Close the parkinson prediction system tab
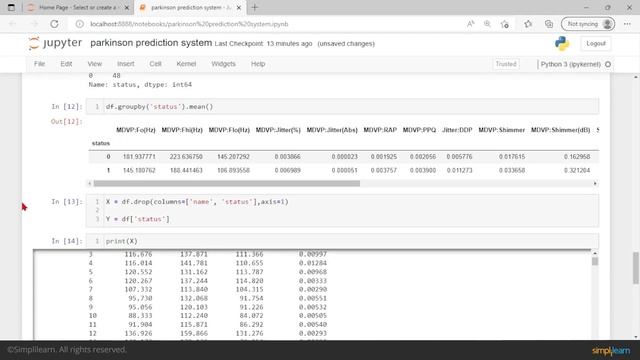 pyautogui.click(x=239, y=8)
